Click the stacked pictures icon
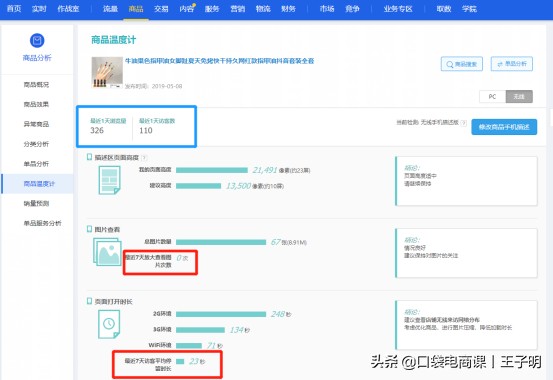The width and height of the screenshot is (553, 380). (107, 252)
